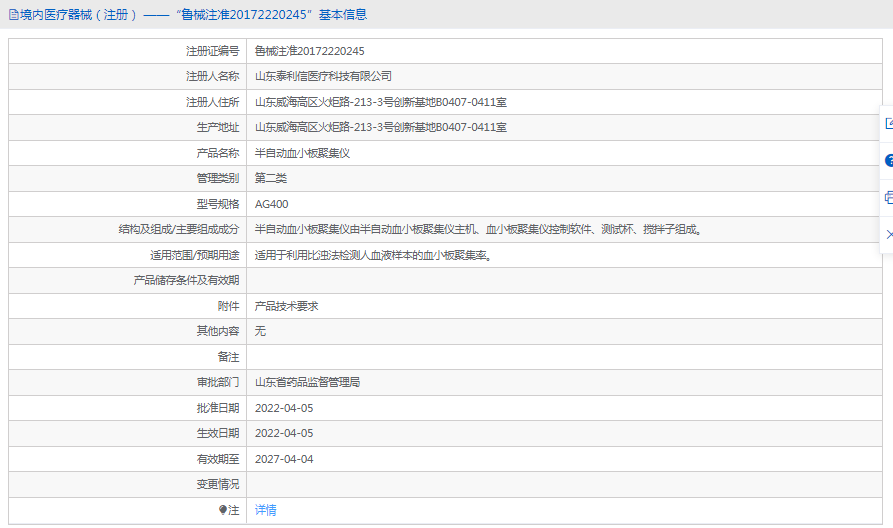The height and width of the screenshot is (528, 893).
Task: Click the 有效期至 label
Action: coord(218,459)
